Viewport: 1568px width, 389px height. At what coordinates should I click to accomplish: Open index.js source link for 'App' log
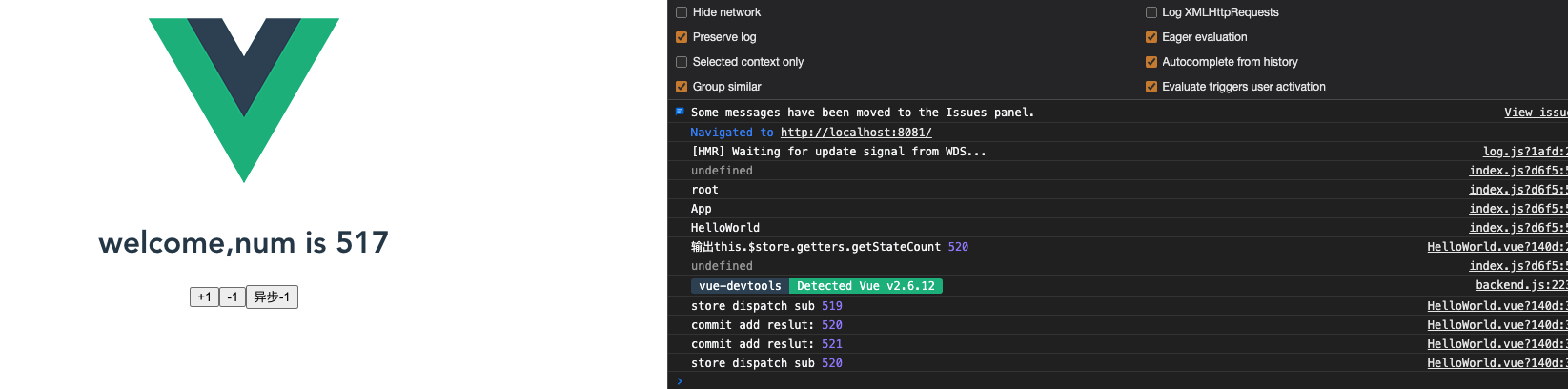coord(1518,209)
